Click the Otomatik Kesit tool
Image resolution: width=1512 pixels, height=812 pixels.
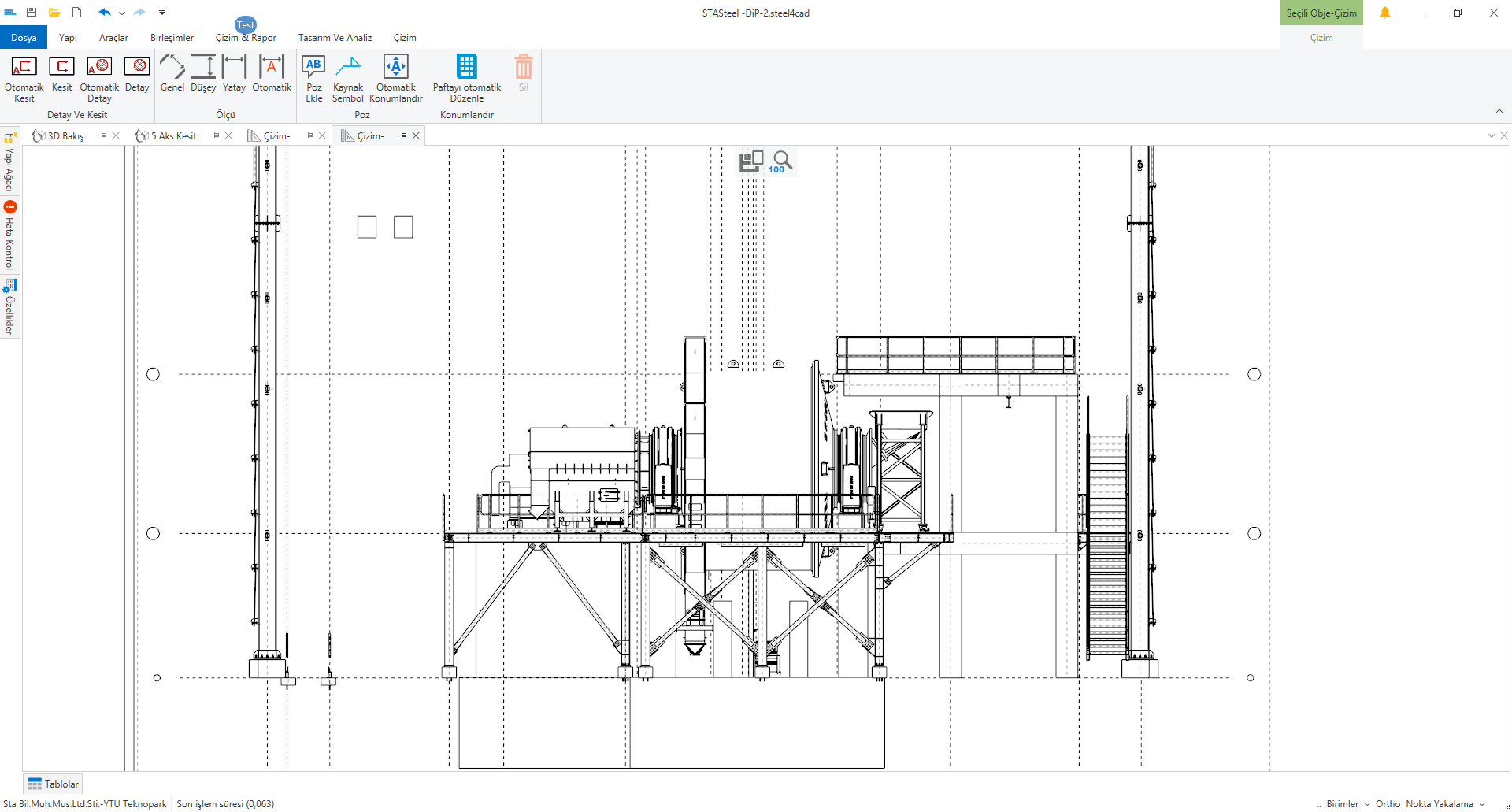pos(24,77)
